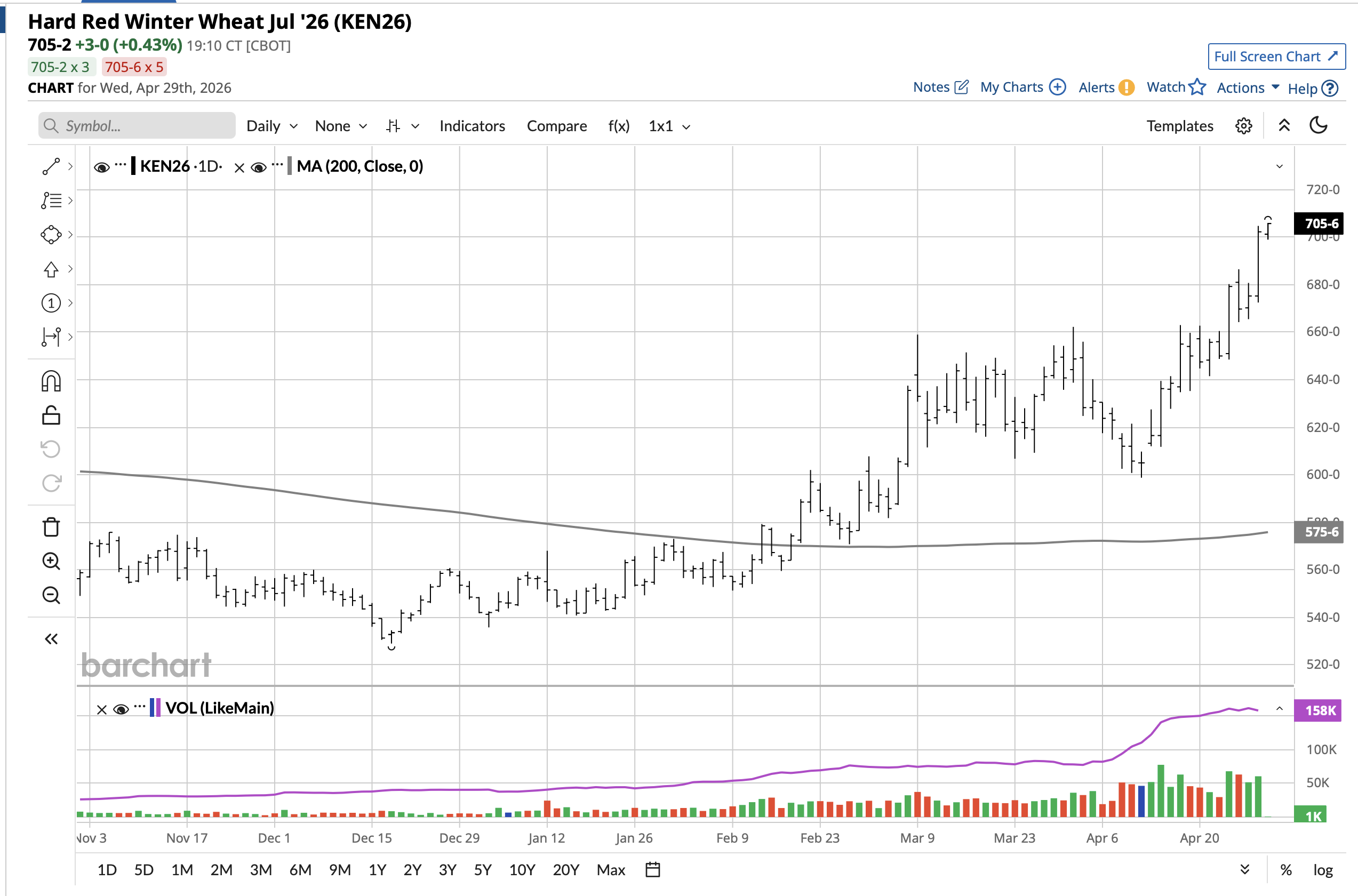Select the trend line drawing tool
This screenshot has height=896, width=1358.
[51, 166]
